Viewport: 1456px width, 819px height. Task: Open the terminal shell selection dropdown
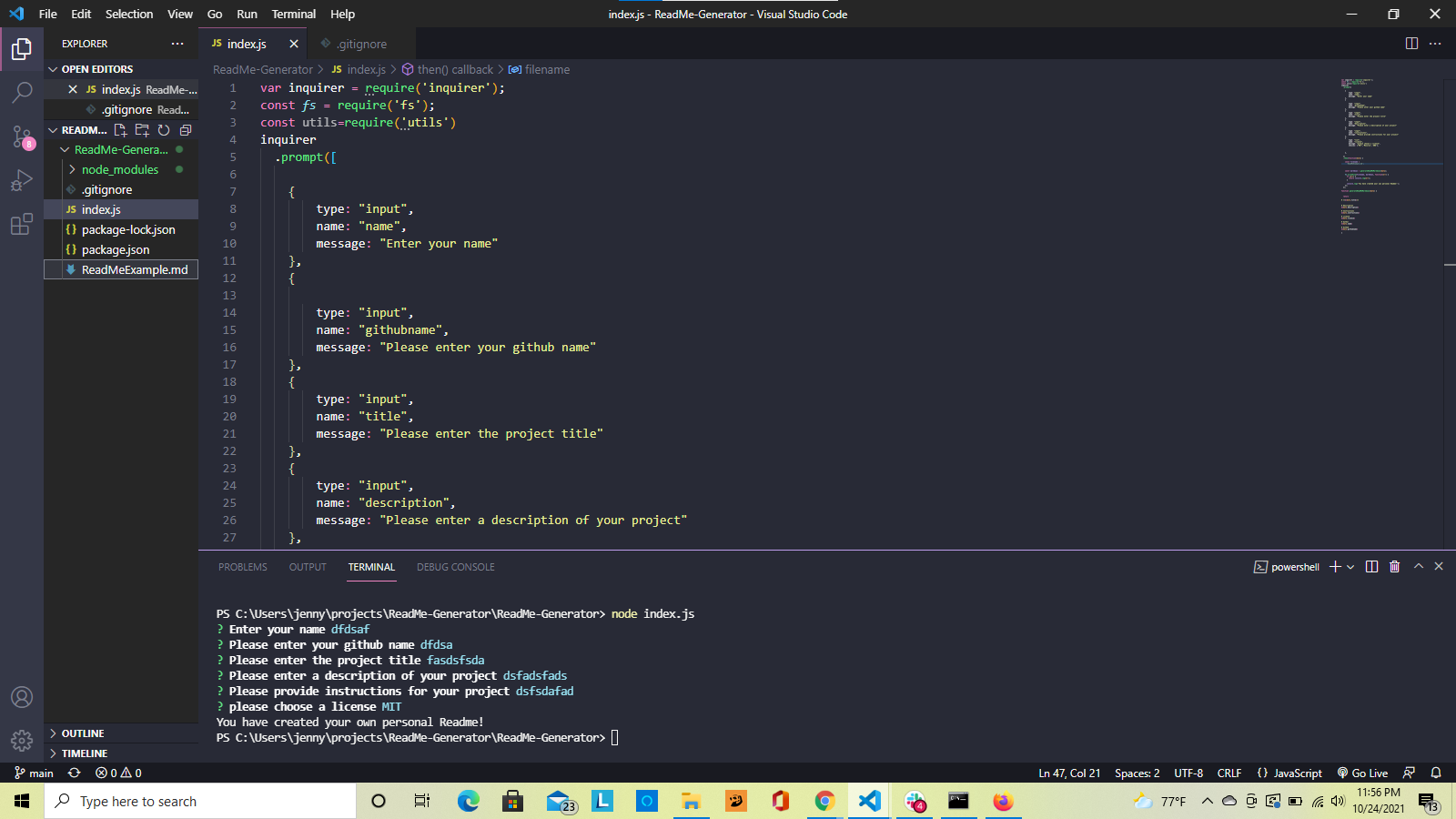[x=1350, y=567]
